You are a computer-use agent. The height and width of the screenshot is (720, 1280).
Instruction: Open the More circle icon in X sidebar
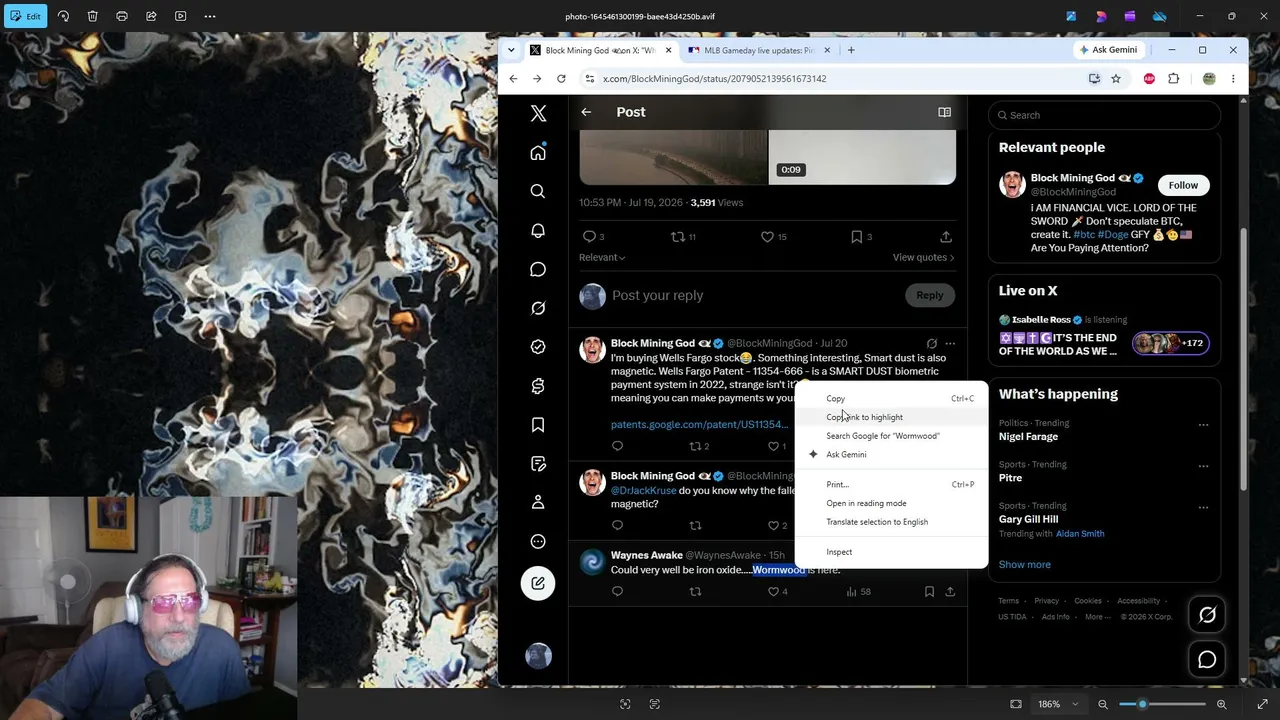point(538,541)
